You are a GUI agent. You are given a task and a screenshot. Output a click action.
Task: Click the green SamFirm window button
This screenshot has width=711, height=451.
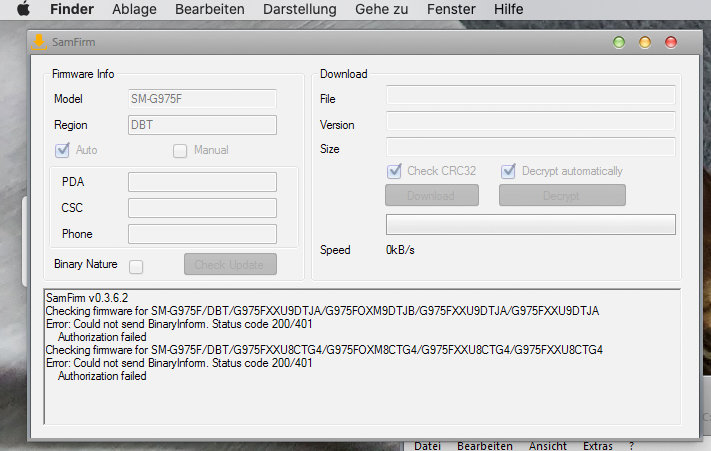coord(619,43)
